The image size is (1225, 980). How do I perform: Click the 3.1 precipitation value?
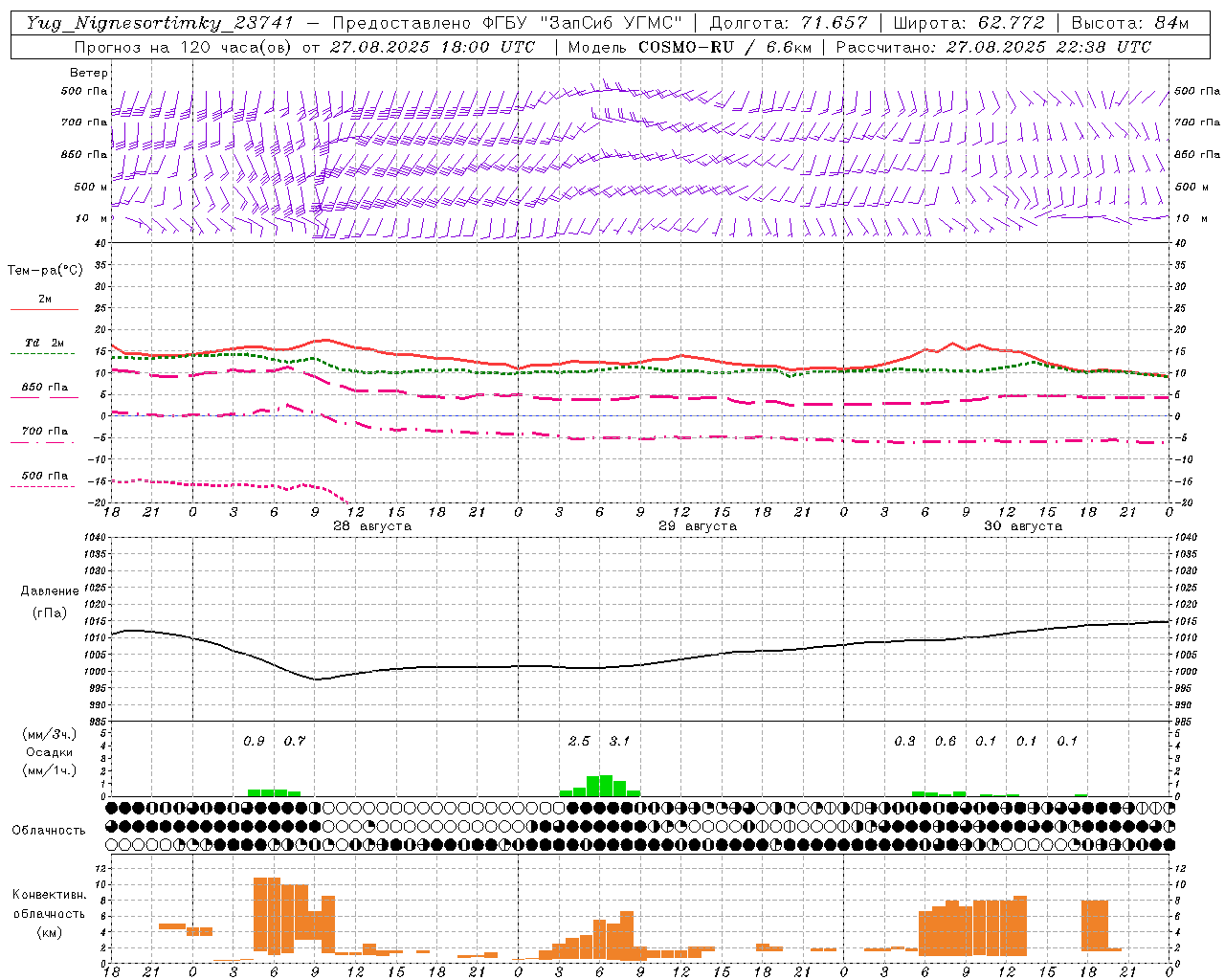(619, 742)
